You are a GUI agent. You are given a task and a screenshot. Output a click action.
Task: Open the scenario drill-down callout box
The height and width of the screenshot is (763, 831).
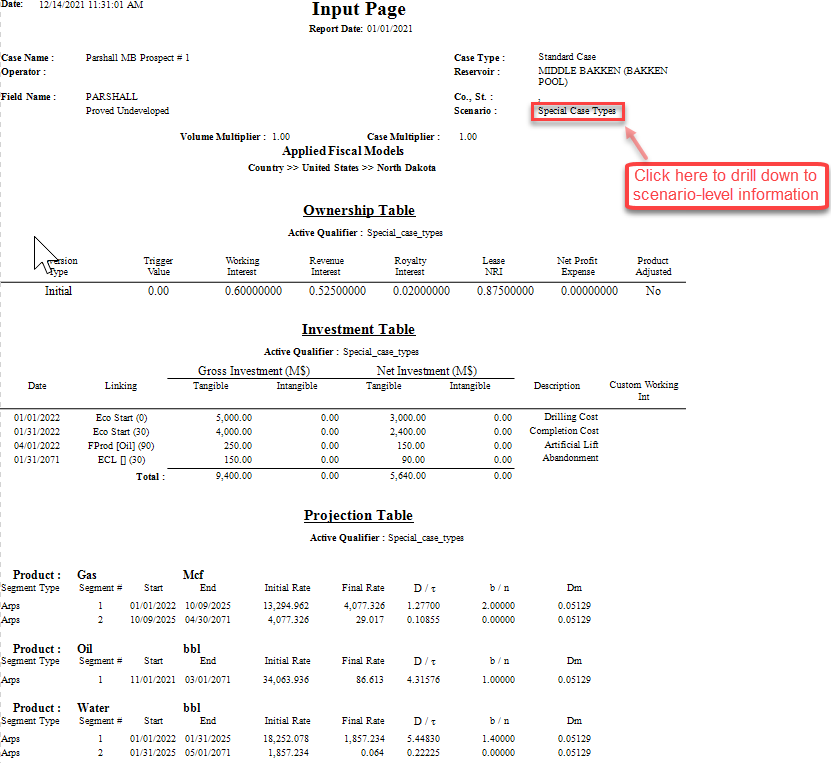727,185
